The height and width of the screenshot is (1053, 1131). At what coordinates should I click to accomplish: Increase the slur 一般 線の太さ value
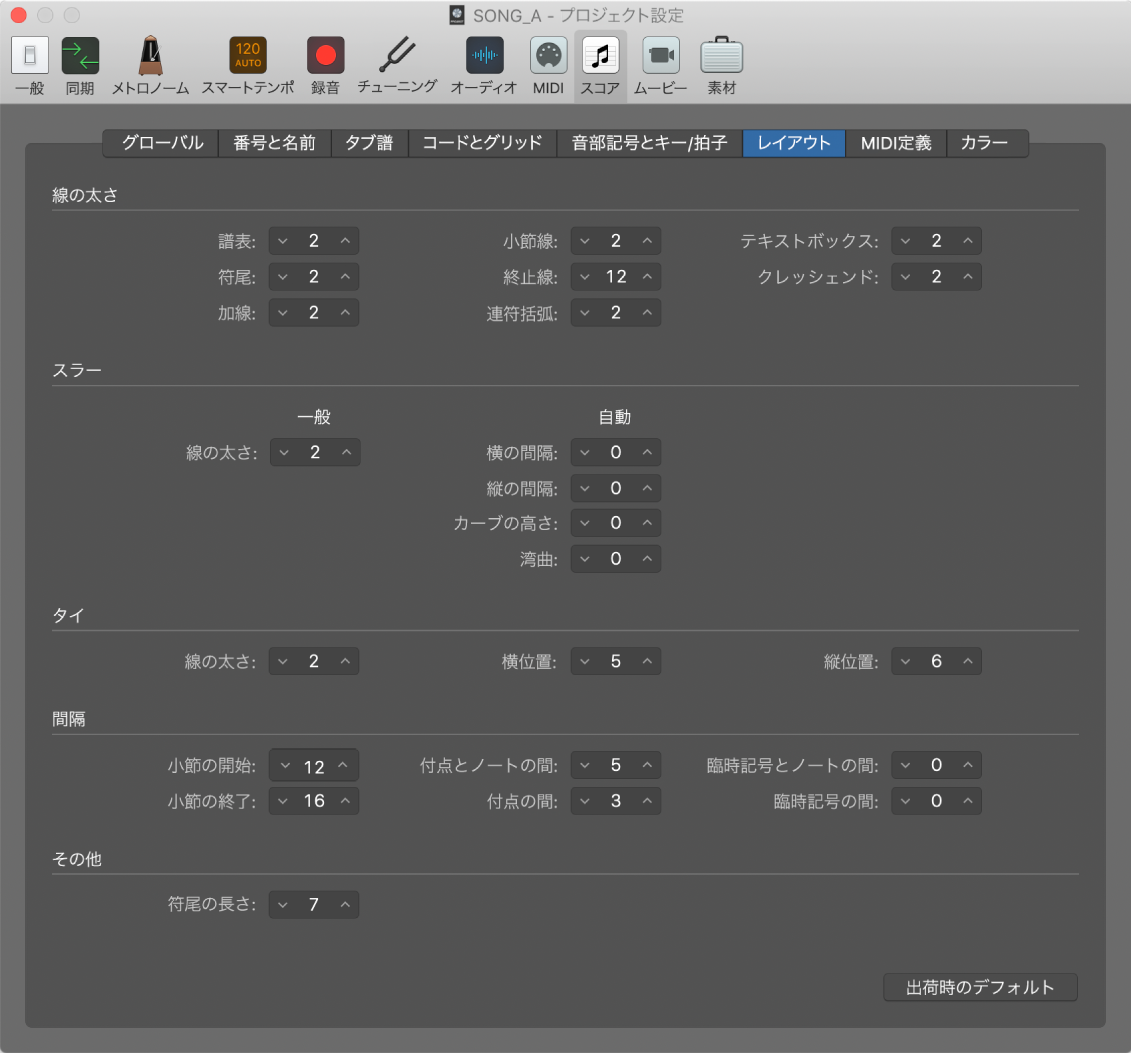(347, 452)
